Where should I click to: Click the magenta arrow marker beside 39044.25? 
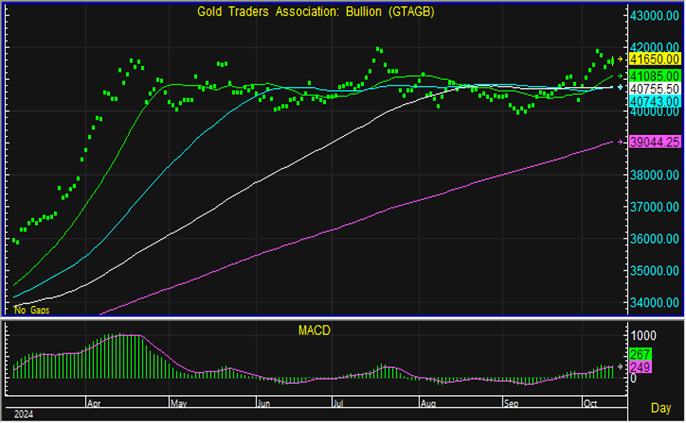[x=622, y=142]
